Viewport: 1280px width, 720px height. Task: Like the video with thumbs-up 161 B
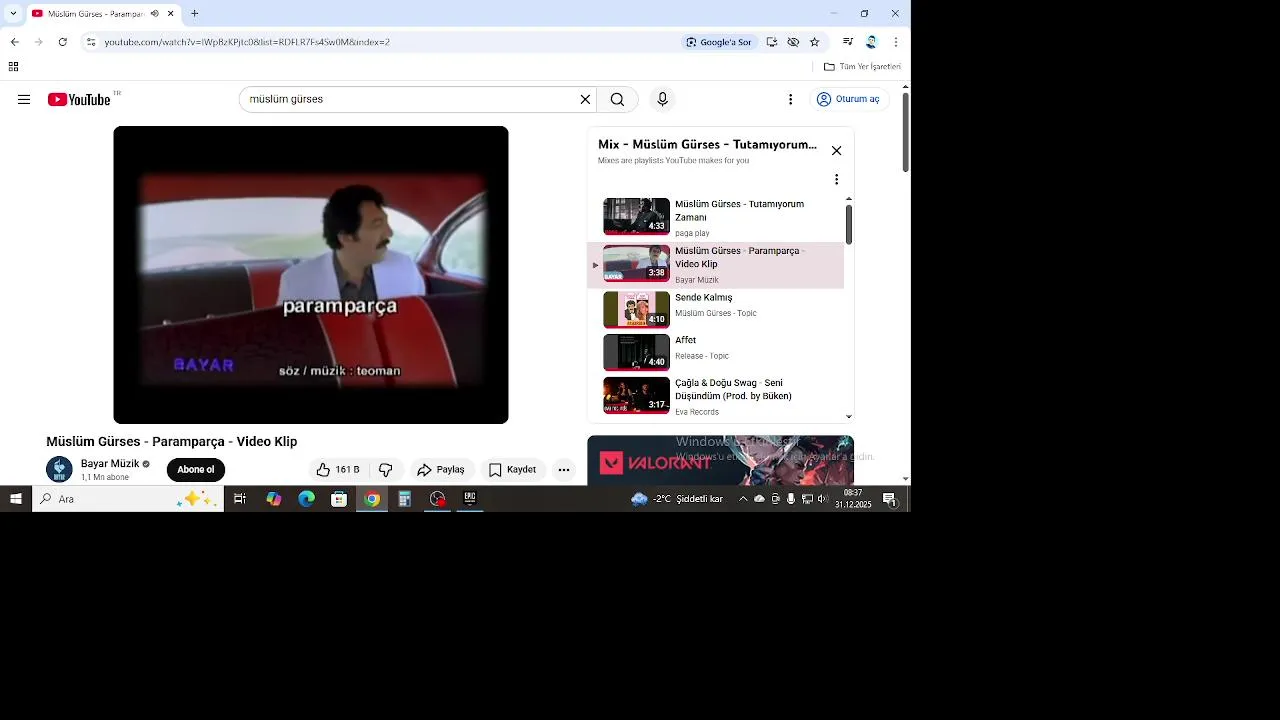click(338, 470)
